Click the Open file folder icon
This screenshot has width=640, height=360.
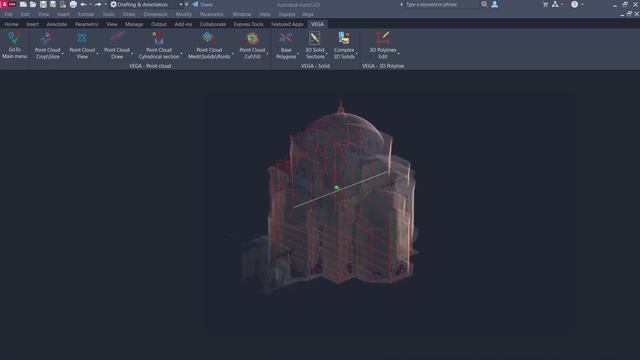[x=33, y=4]
